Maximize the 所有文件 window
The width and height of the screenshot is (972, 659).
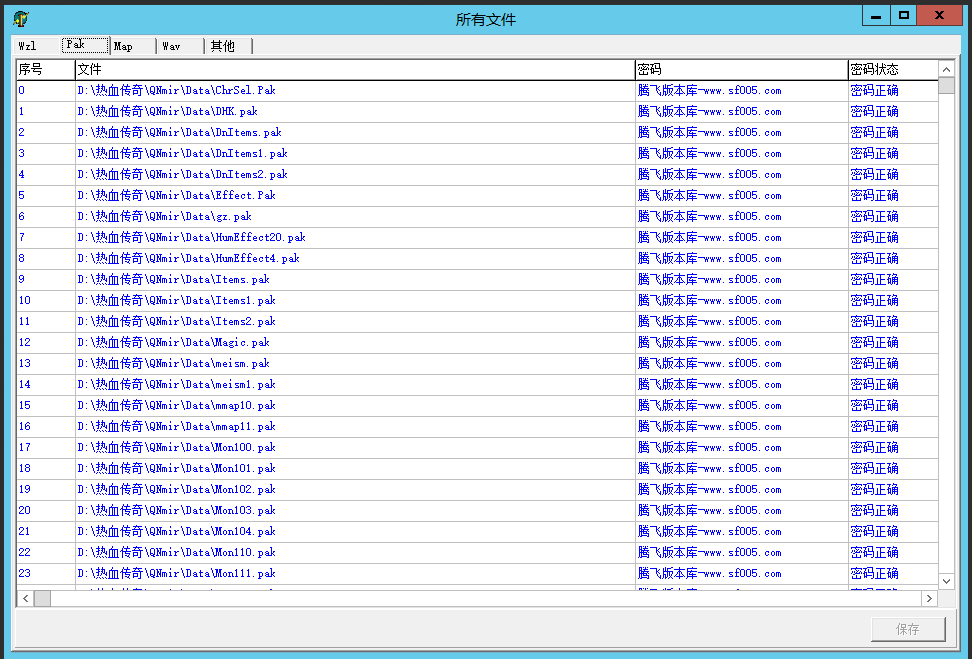(x=903, y=16)
